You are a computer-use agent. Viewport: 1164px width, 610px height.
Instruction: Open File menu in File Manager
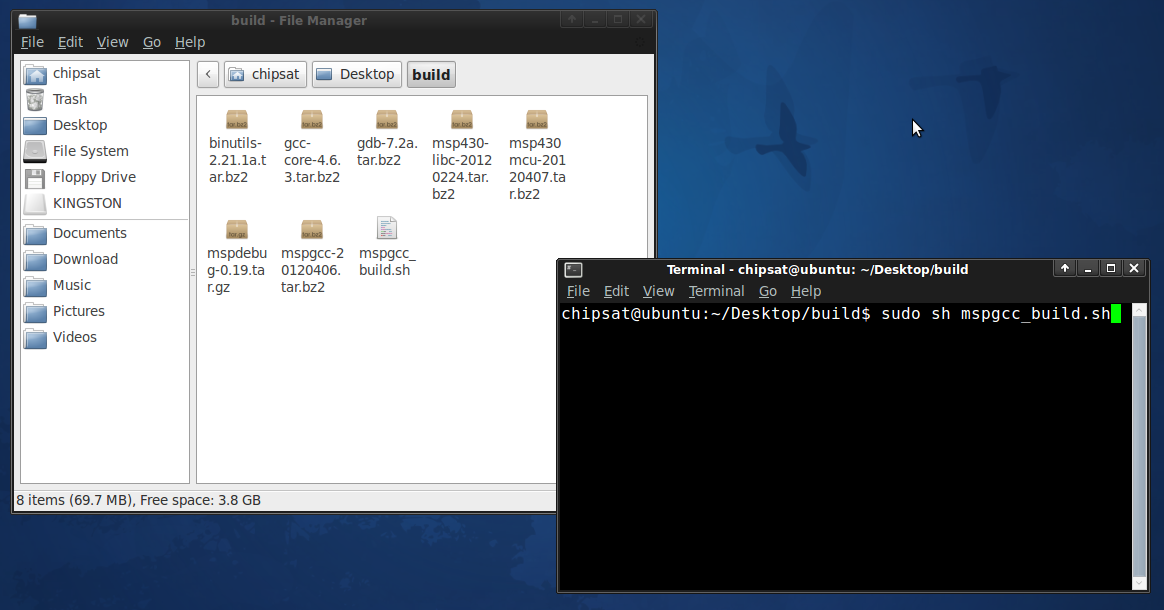[x=32, y=42]
